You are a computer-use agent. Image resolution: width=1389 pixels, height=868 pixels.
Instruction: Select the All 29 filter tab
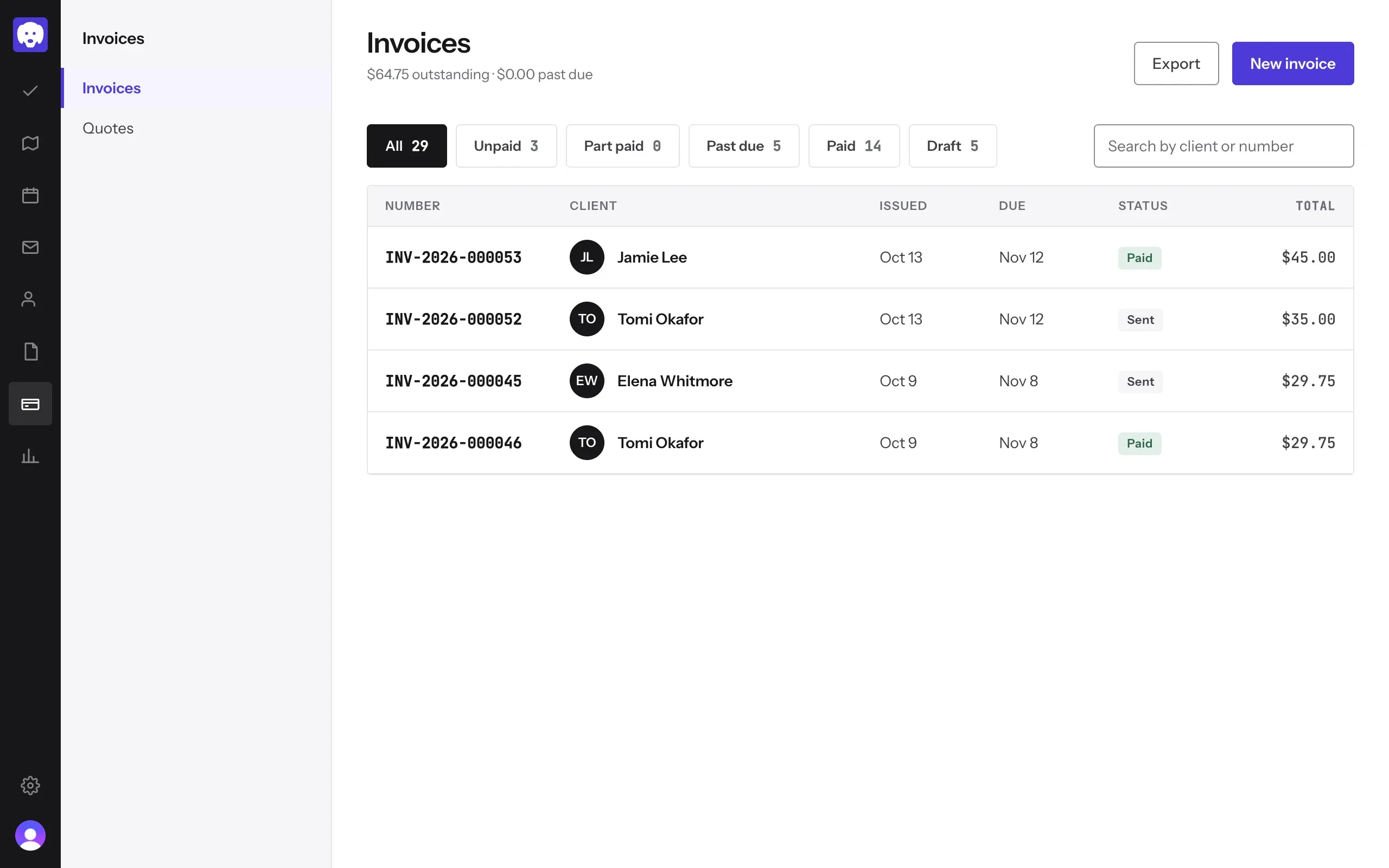[406, 146]
